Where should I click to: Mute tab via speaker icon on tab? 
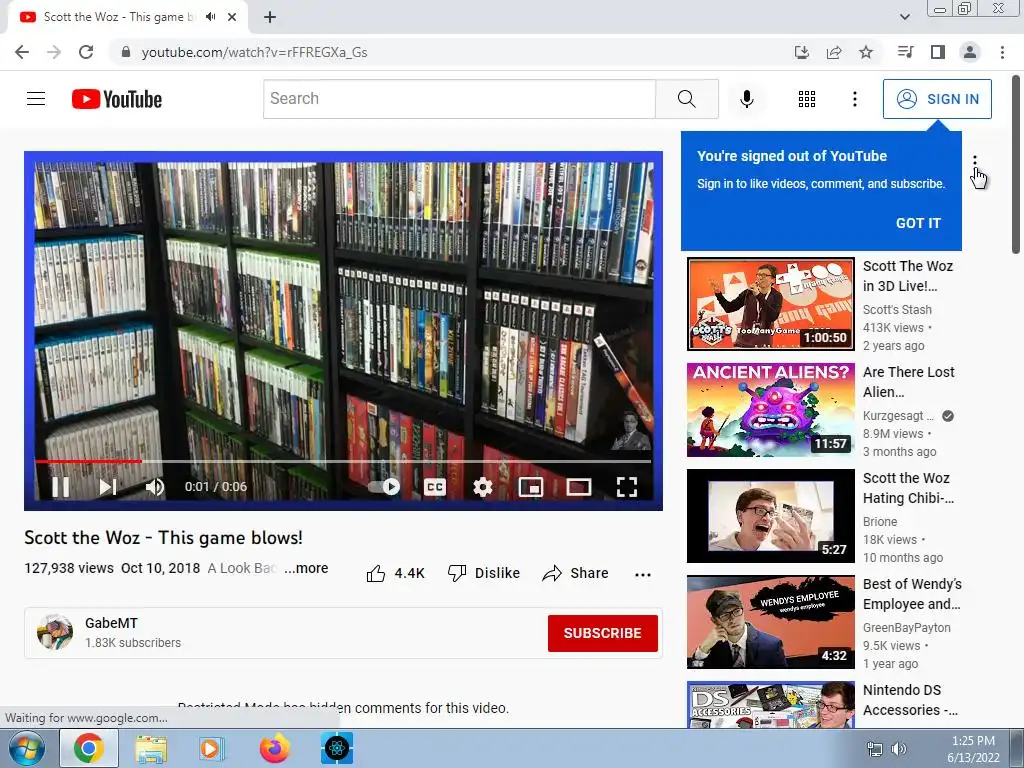(210, 17)
